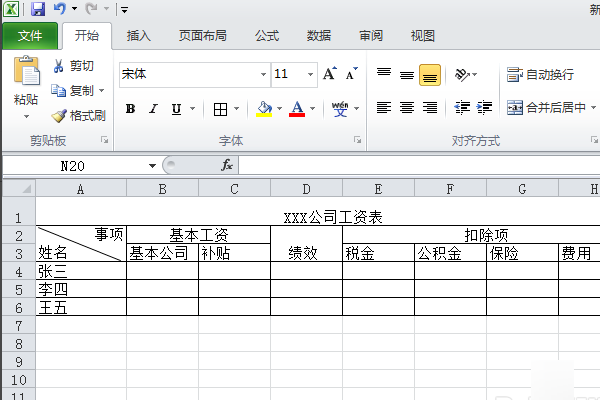600x400 pixels.
Task: Click the Cut (剪切) scissors icon
Action: click(x=58, y=66)
